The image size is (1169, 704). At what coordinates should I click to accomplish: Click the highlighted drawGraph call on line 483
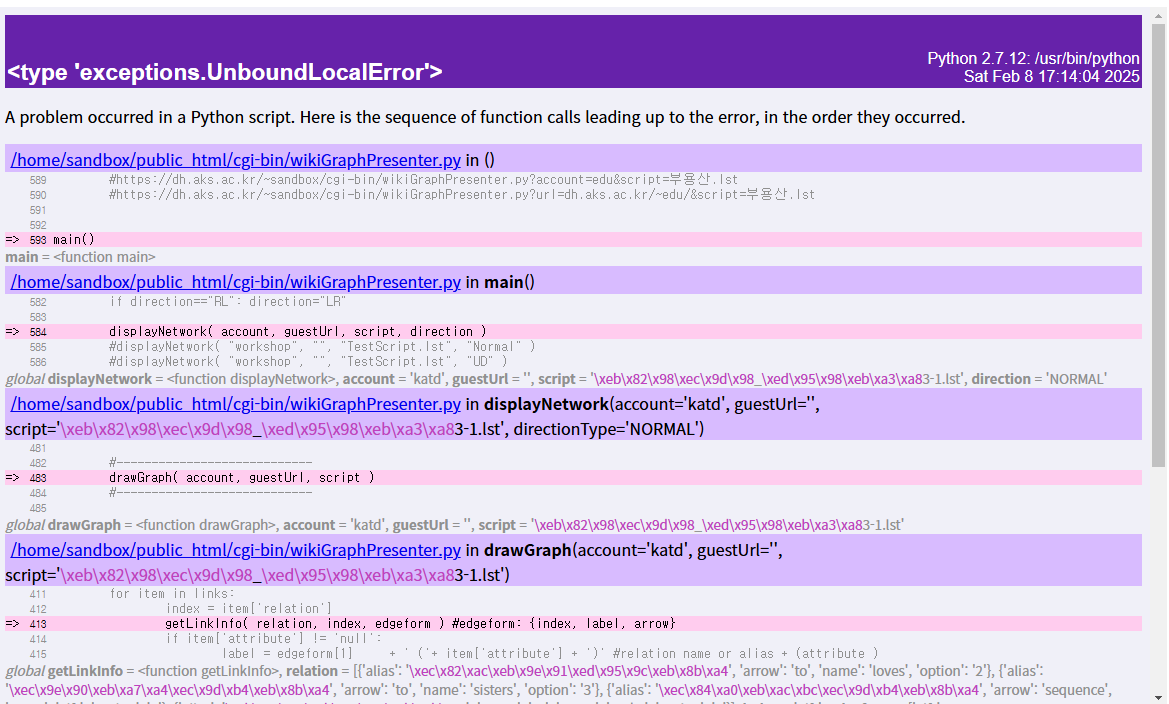click(241, 477)
